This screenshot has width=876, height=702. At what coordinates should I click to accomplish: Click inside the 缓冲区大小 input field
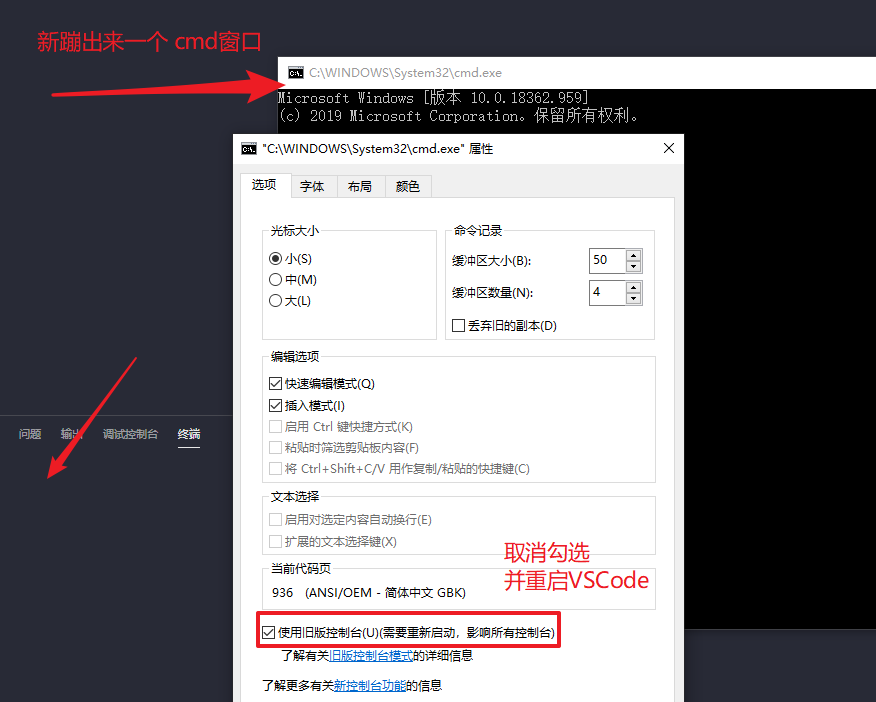pyautogui.click(x=605, y=260)
